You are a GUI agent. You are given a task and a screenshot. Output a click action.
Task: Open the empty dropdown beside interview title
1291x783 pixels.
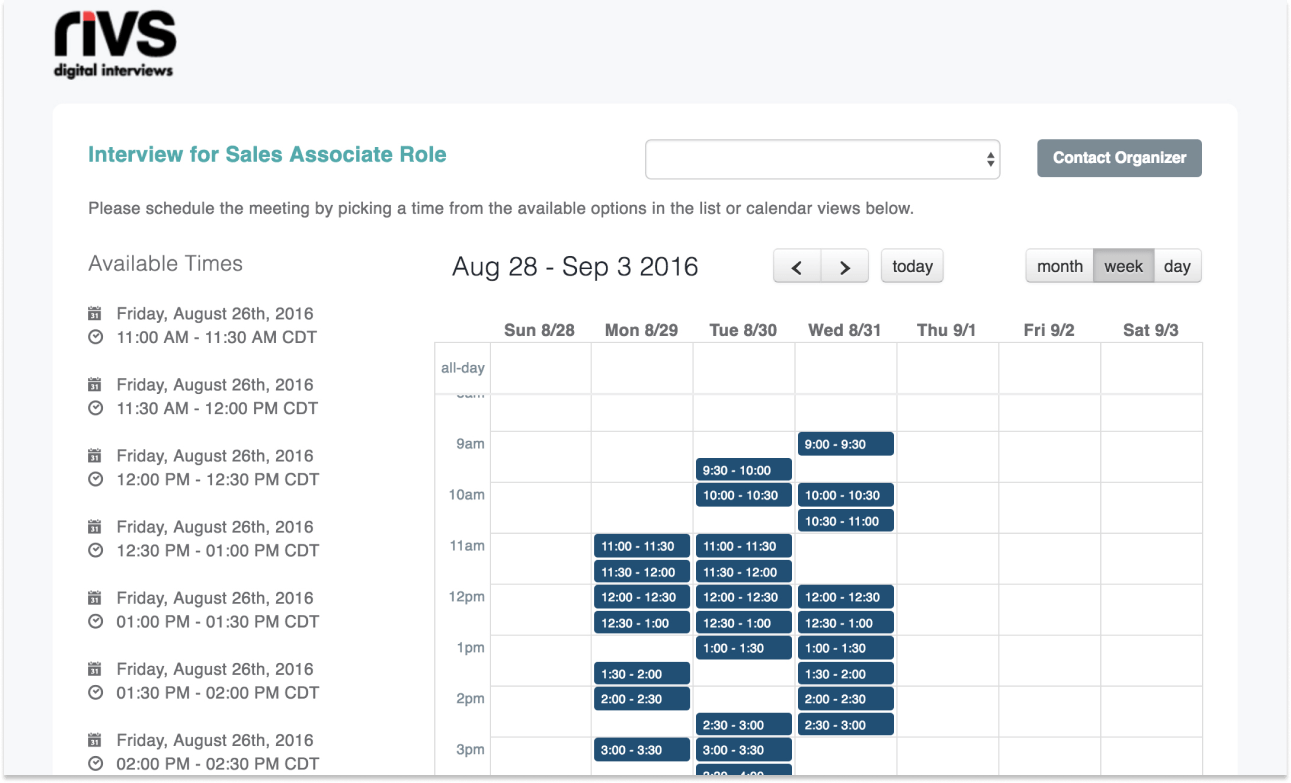822,160
